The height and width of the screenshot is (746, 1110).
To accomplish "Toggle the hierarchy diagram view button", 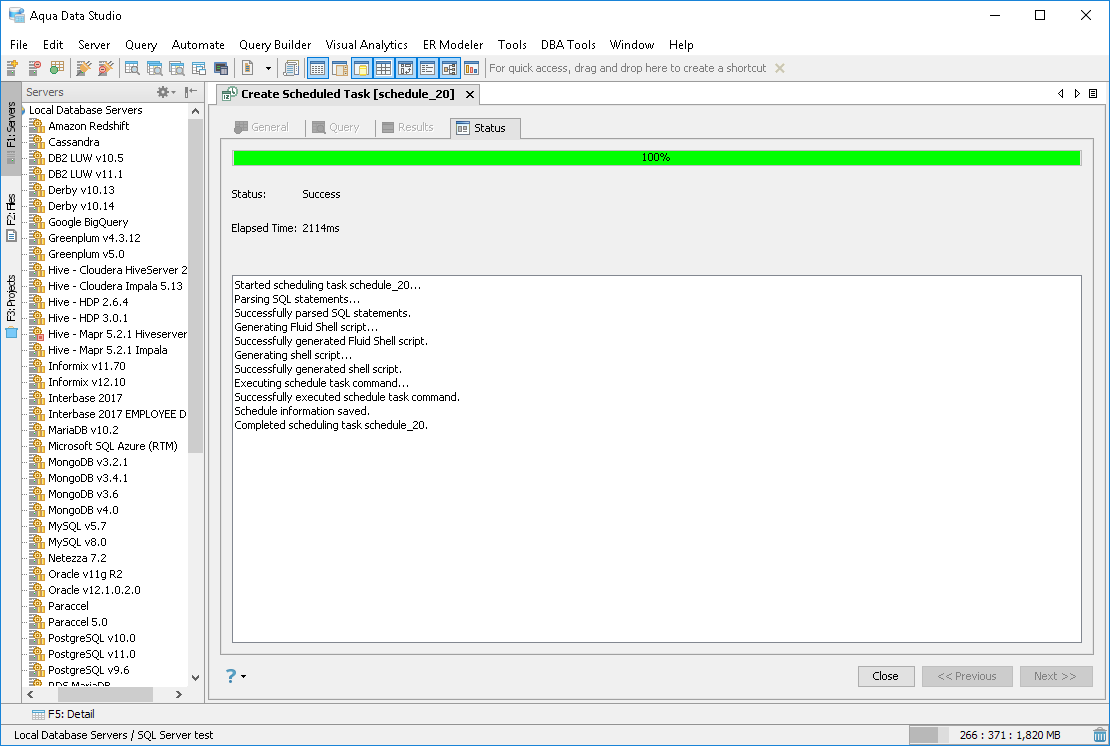I will 450,68.
